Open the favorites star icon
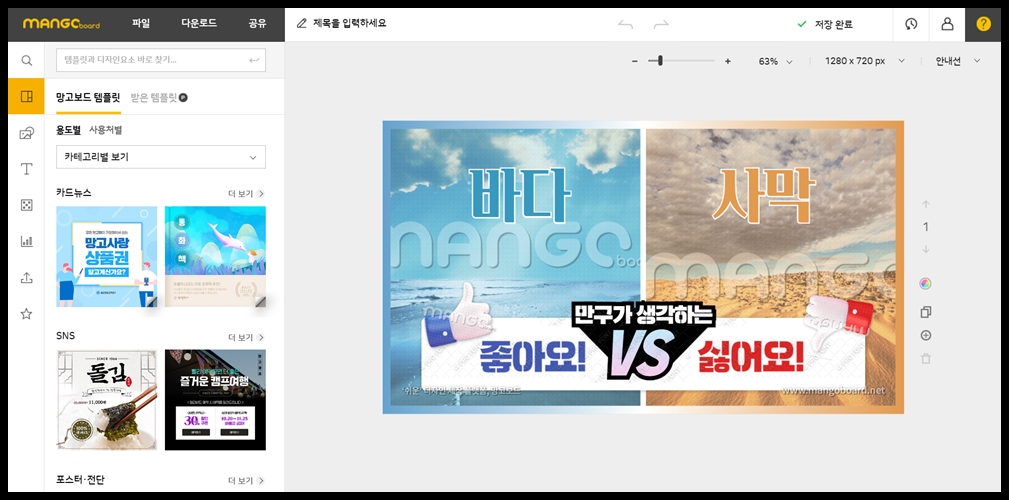This screenshot has width=1009, height=500. click(26, 314)
